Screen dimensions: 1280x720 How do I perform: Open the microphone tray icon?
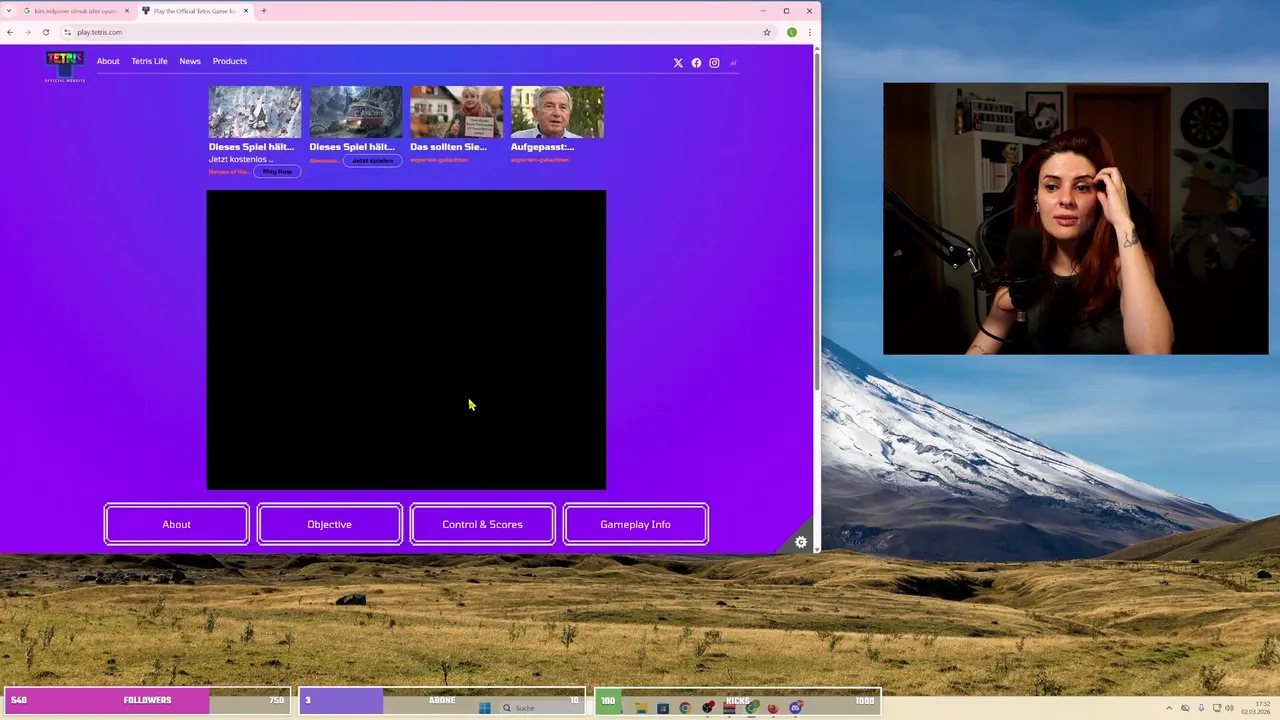(x=1201, y=708)
